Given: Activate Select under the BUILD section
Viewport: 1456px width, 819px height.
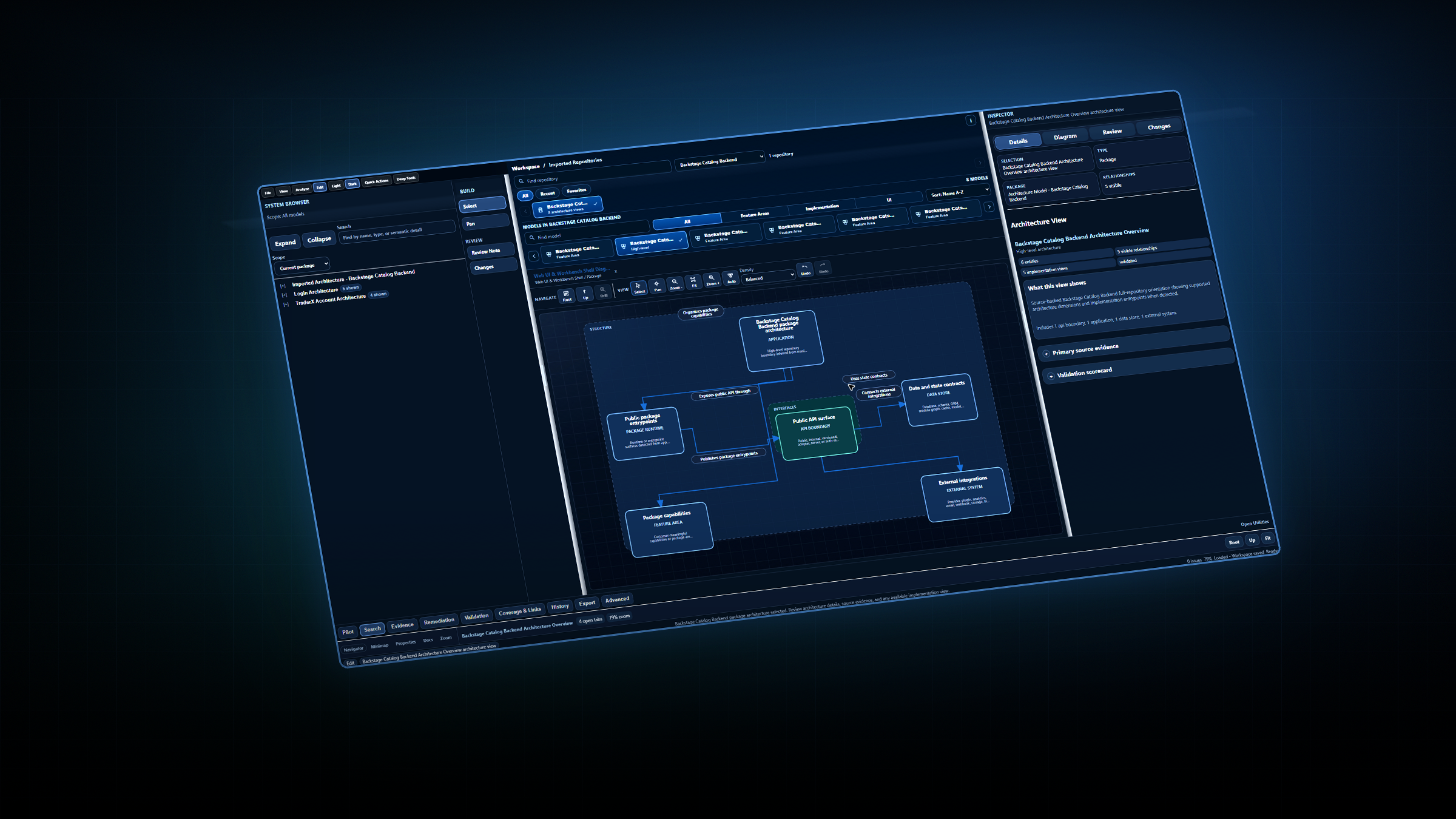Looking at the screenshot, I should pyautogui.click(x=482, y=205).
